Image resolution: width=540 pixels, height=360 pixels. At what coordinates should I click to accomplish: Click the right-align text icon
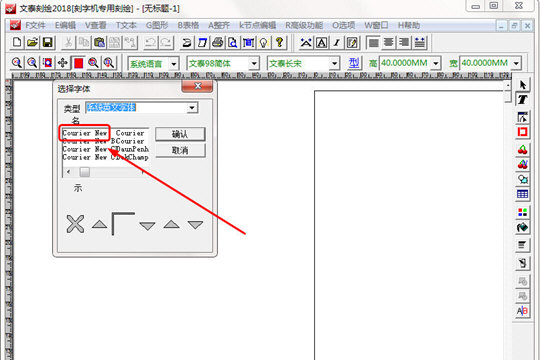point(404,42)
